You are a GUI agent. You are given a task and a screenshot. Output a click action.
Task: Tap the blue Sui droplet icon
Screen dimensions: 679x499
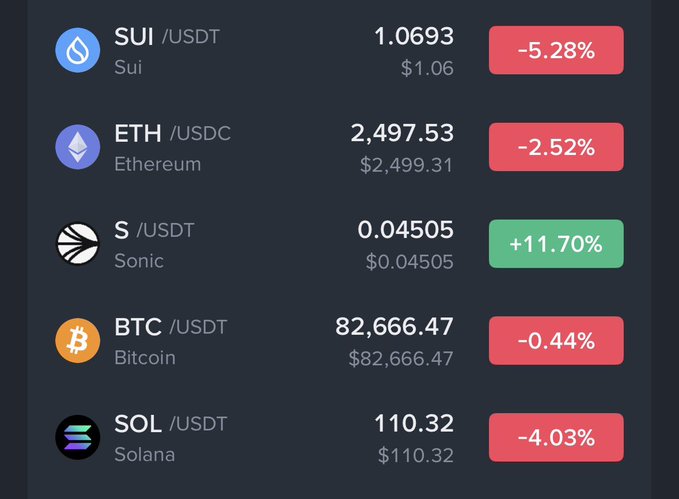[78, 50]
